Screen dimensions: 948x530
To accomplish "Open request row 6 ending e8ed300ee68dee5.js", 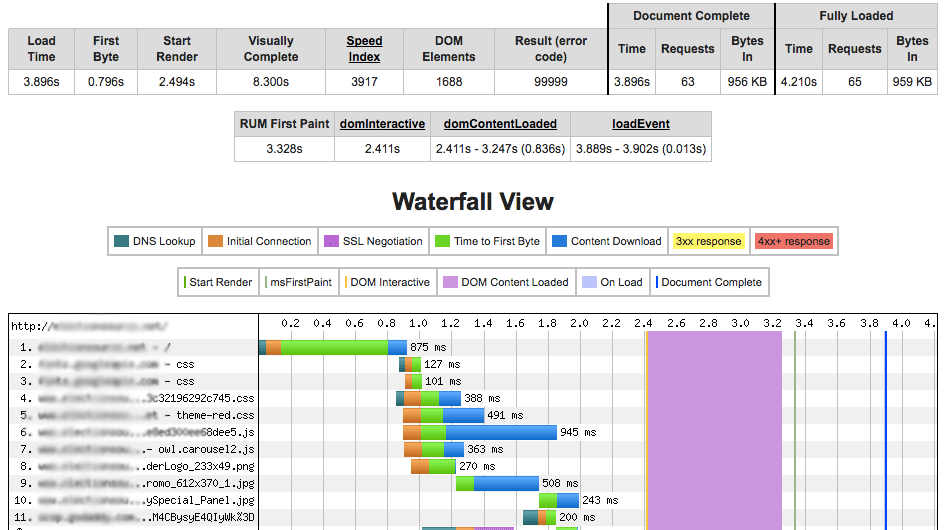I will coord(134,432).
